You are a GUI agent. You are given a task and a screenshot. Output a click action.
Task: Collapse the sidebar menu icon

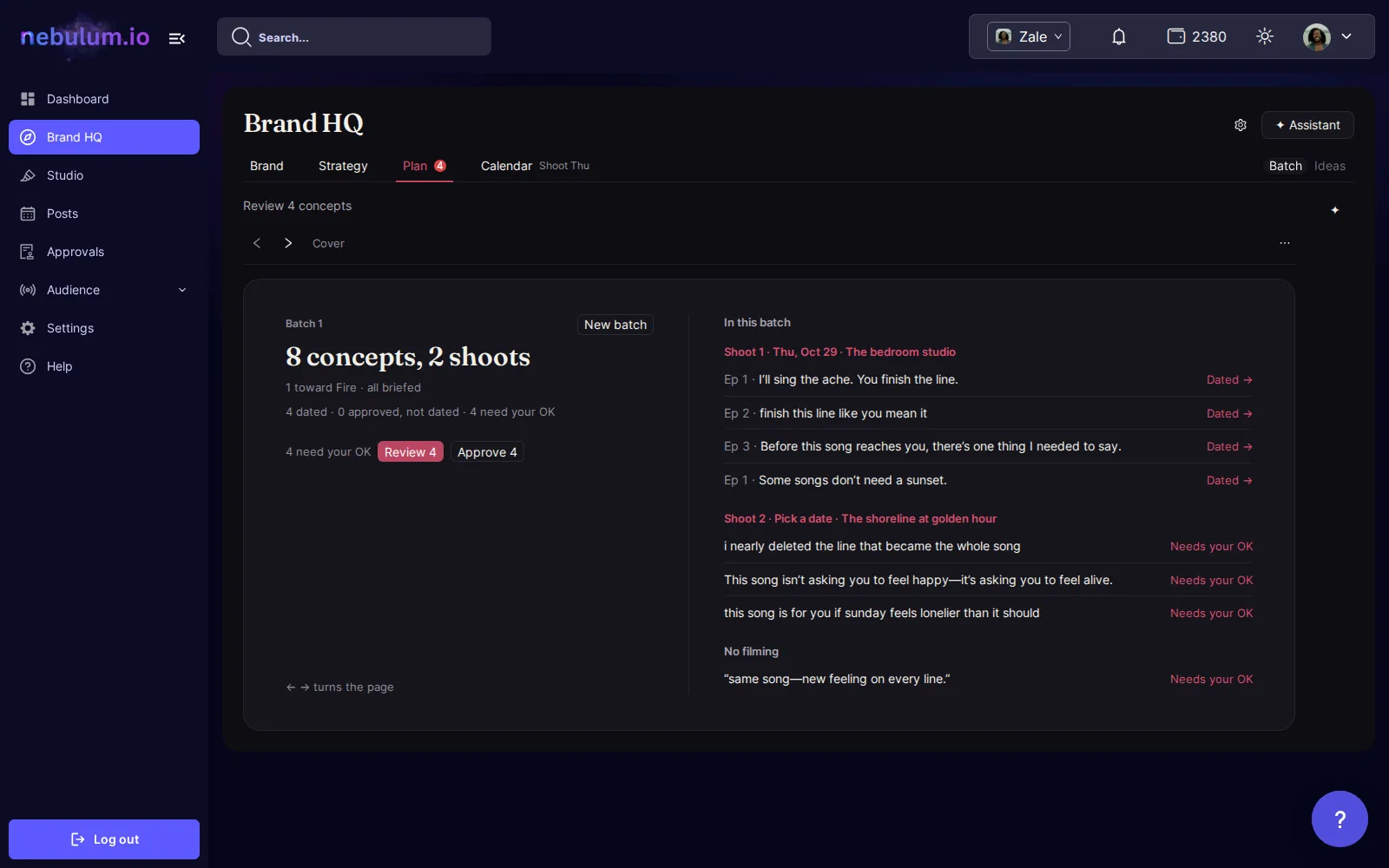click(177, 38)
